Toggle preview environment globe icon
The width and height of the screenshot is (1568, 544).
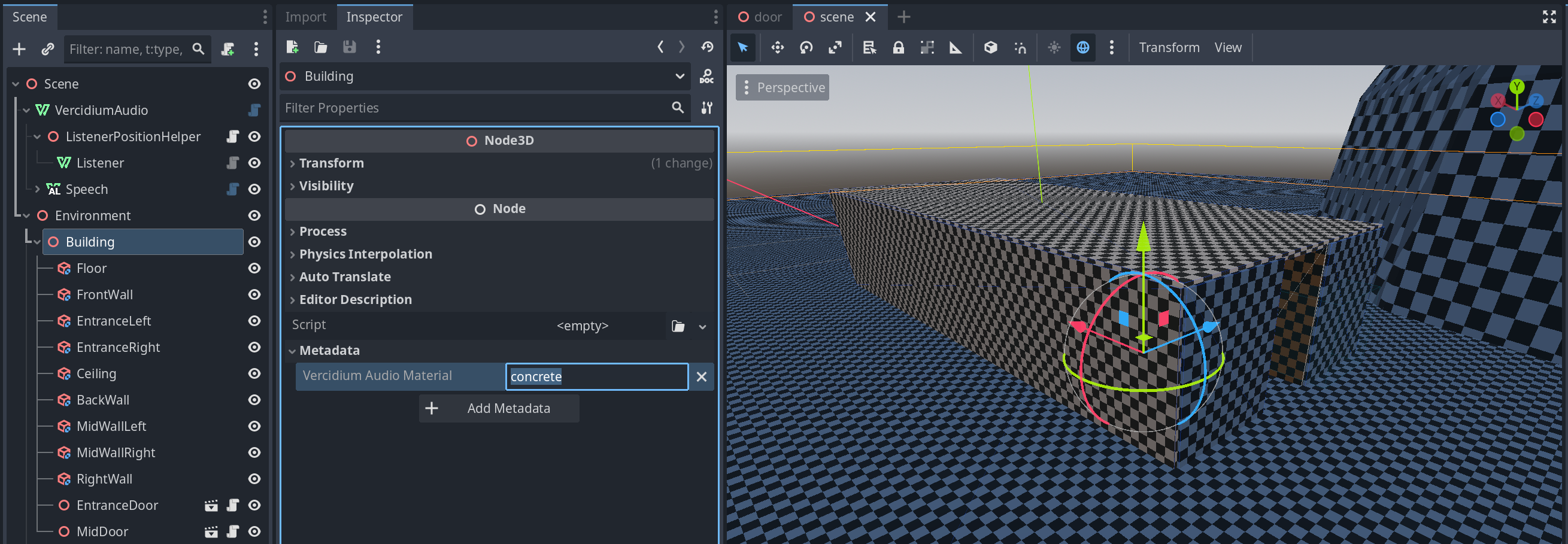(1083, 47)
